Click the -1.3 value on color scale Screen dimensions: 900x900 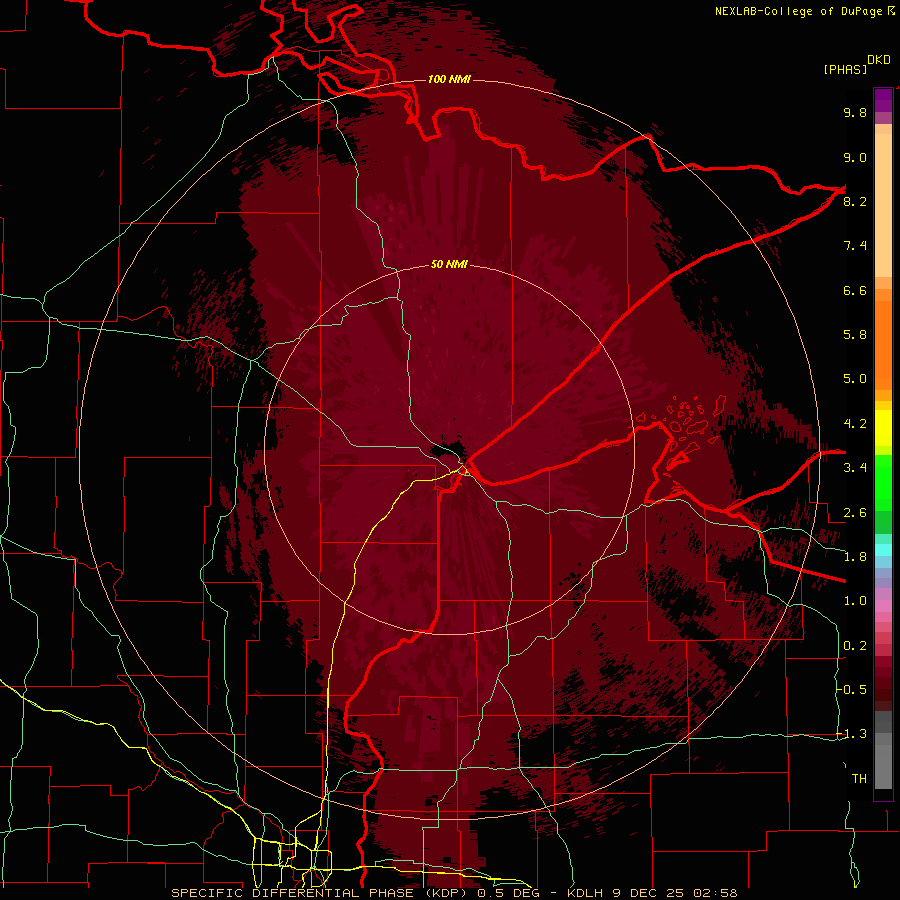pos(851,734)
